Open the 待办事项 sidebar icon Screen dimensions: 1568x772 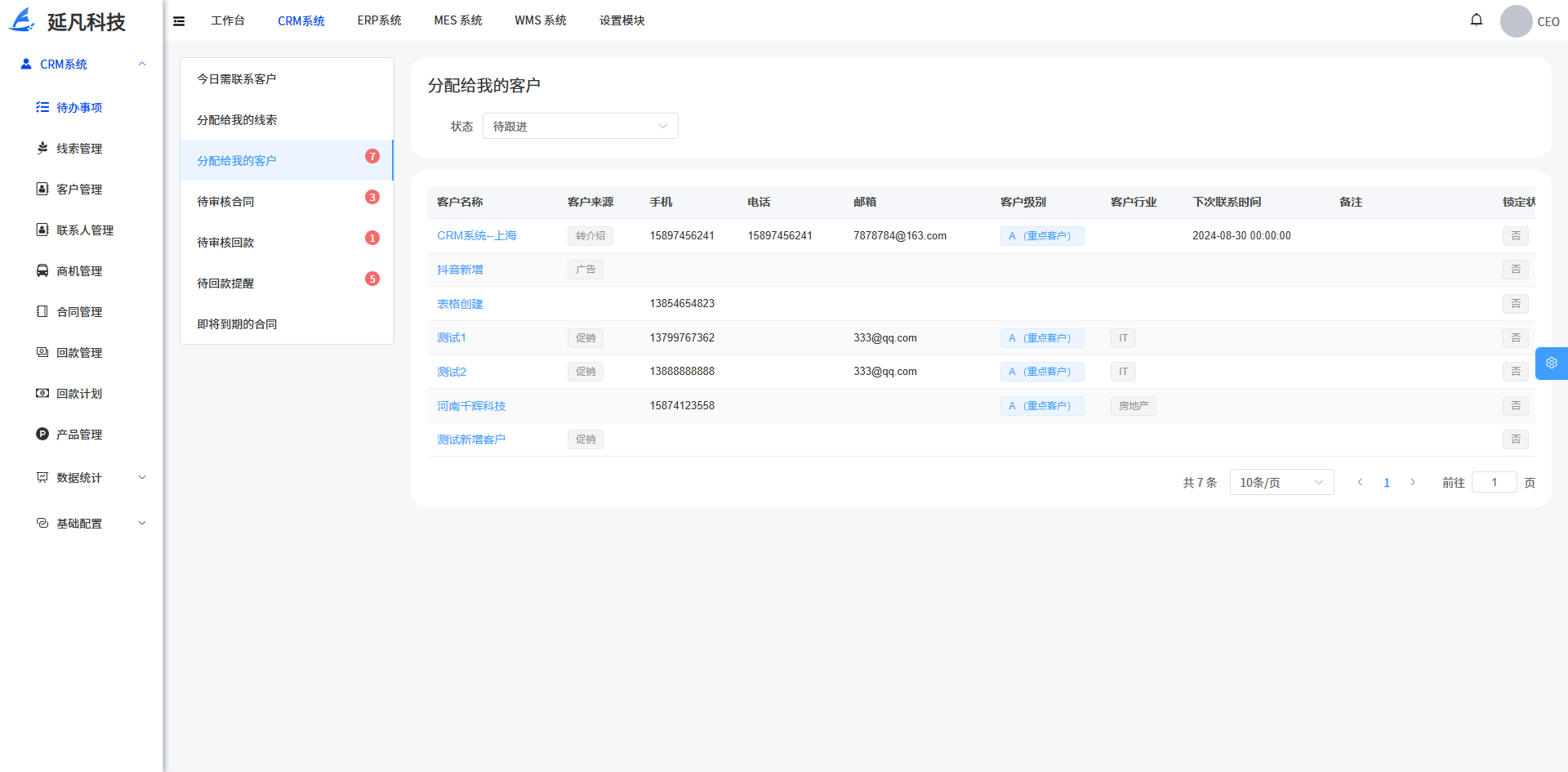[x=42, y=107]
